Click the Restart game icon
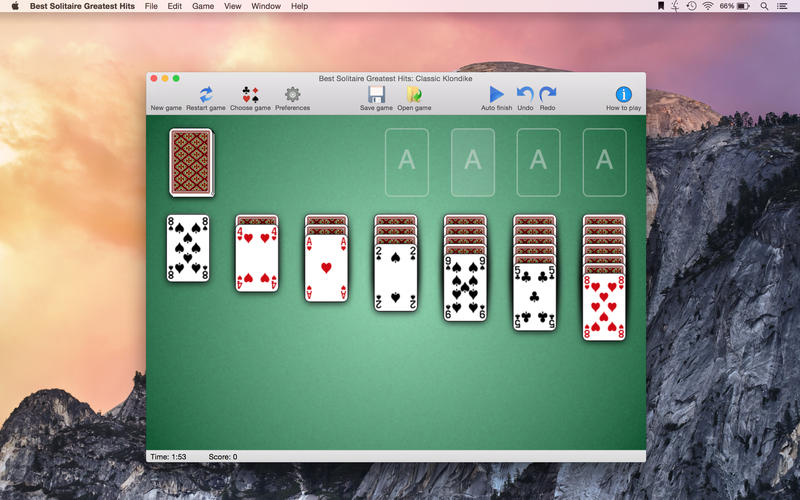 click(206, 95)
